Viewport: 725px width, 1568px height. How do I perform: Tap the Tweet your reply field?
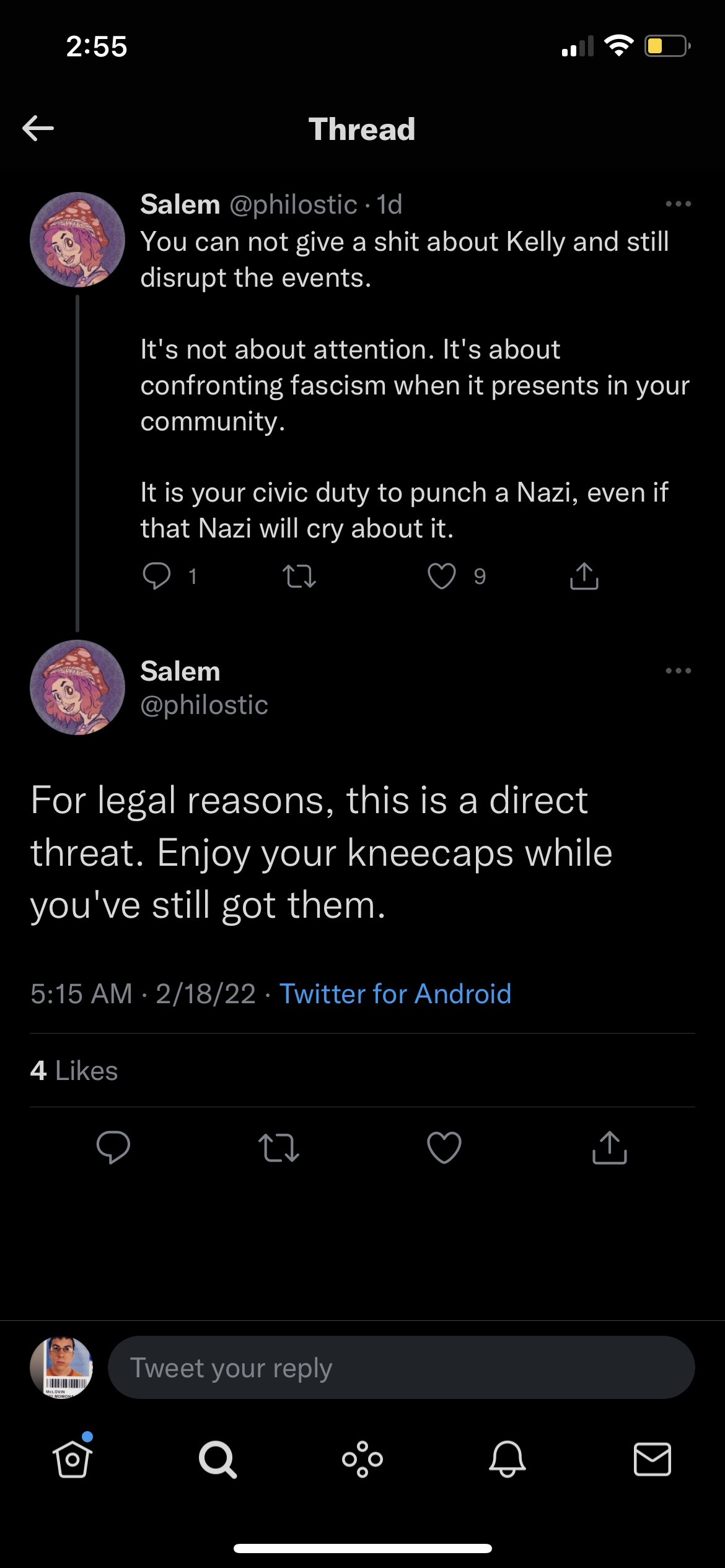click(400, 1368)
